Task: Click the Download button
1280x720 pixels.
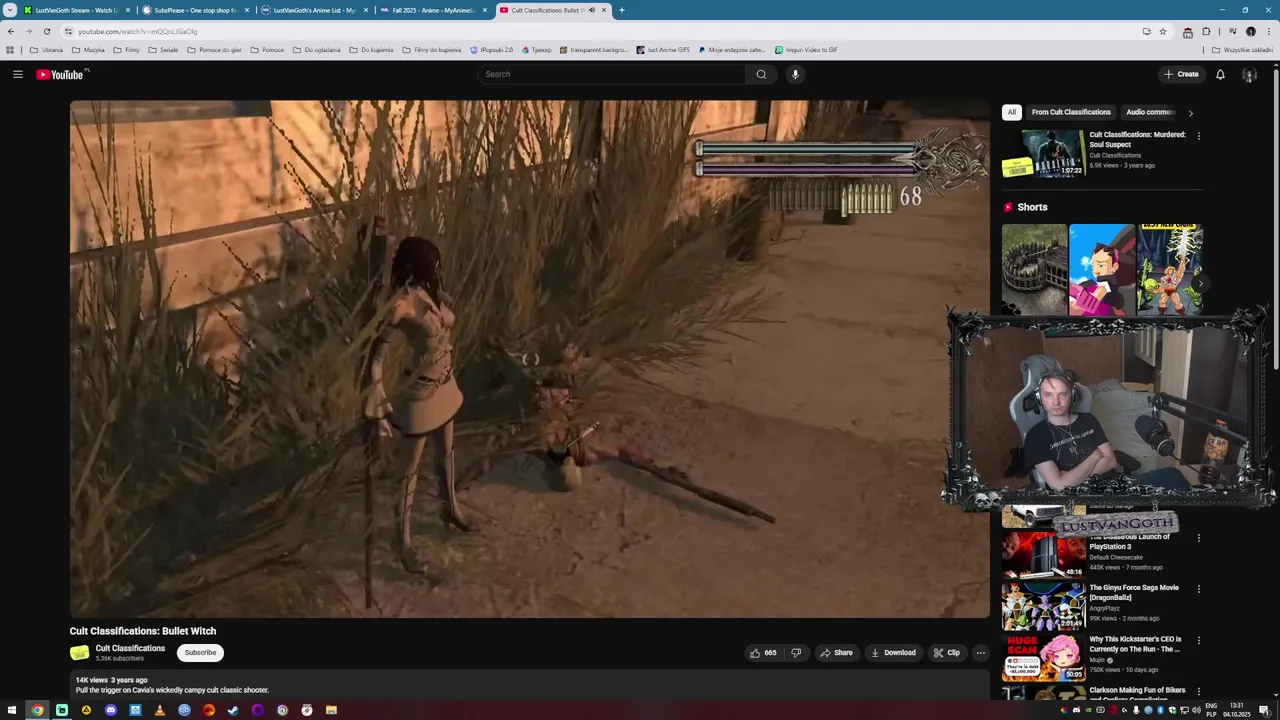Action: tap(893, 653)
